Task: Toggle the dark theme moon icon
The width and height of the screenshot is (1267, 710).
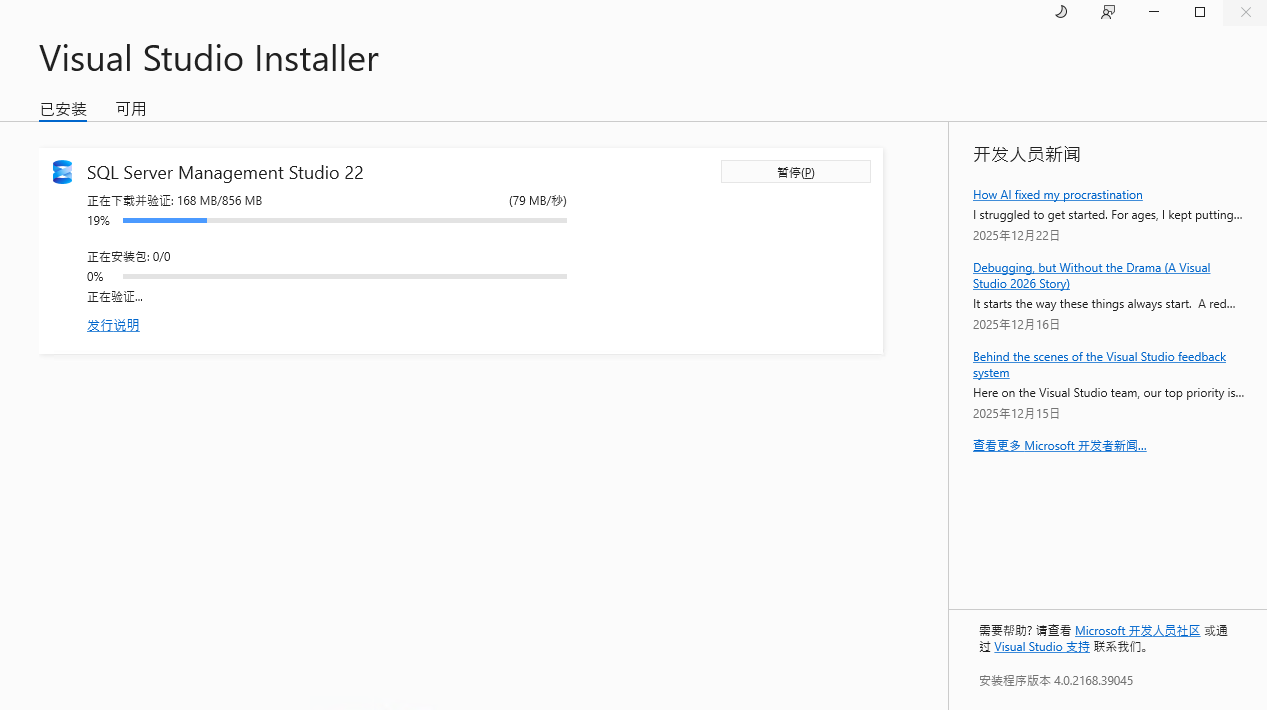Action: [1061, 12]
